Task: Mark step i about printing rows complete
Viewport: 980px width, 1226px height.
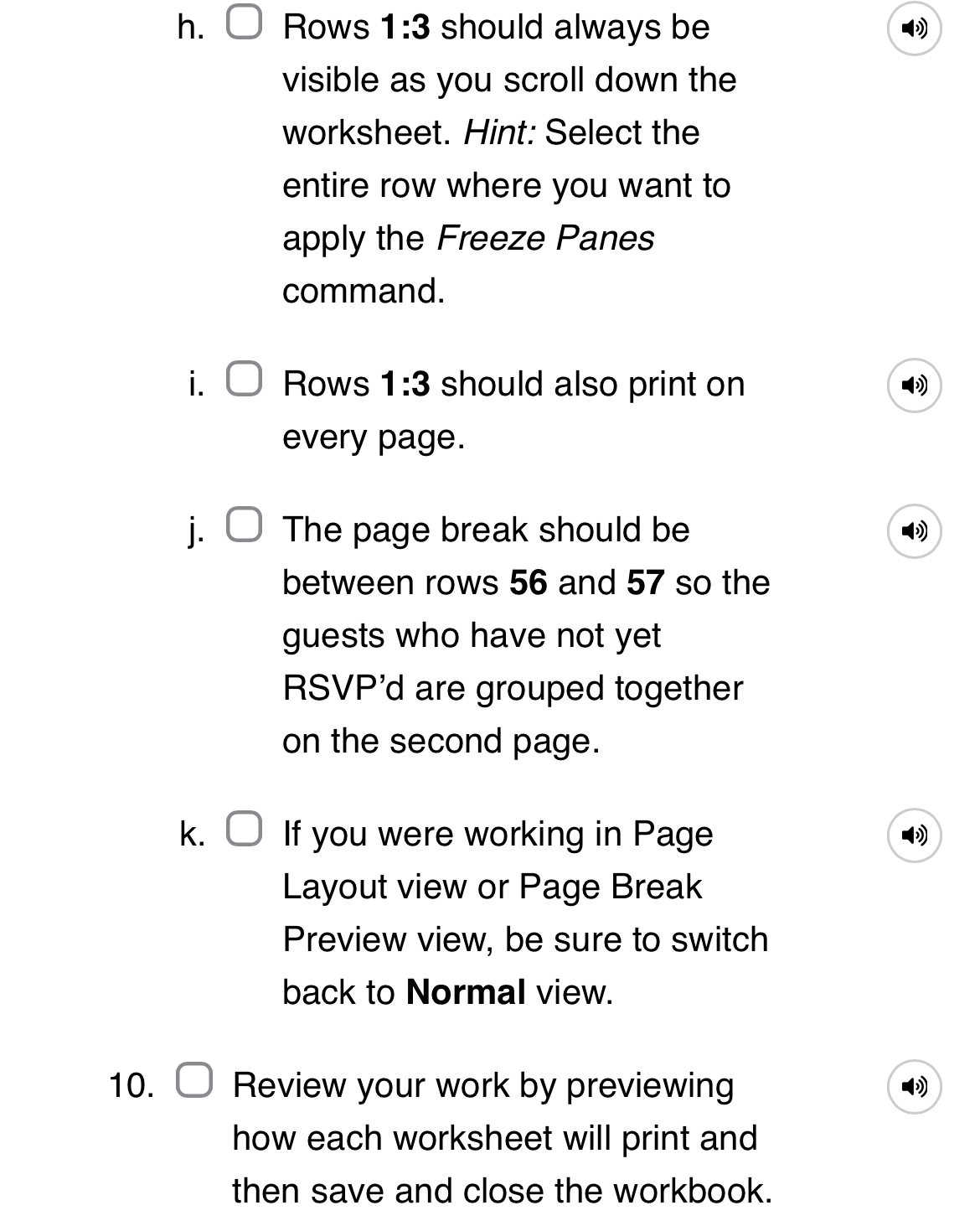Action: tap(244, 376)
